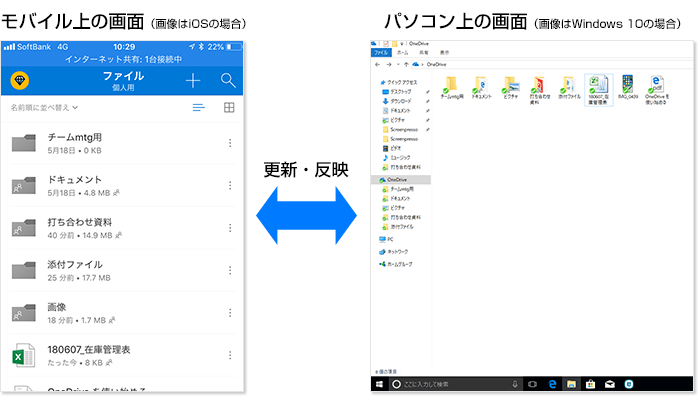Select クイック アクセス in navigation pane

point(398,82)
